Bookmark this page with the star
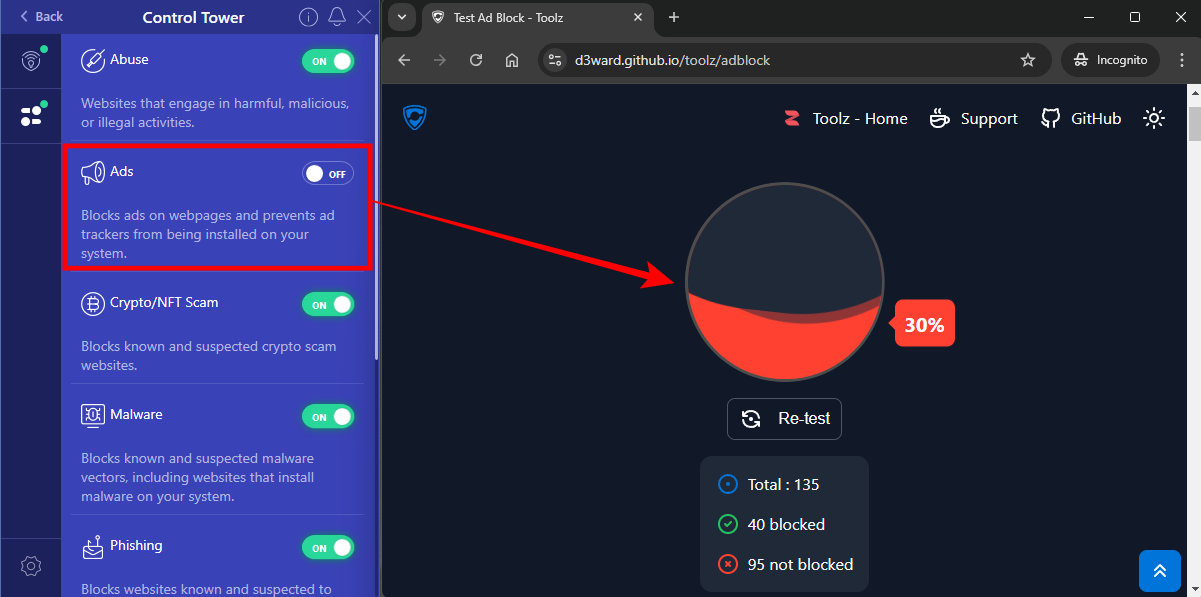 1027,60
